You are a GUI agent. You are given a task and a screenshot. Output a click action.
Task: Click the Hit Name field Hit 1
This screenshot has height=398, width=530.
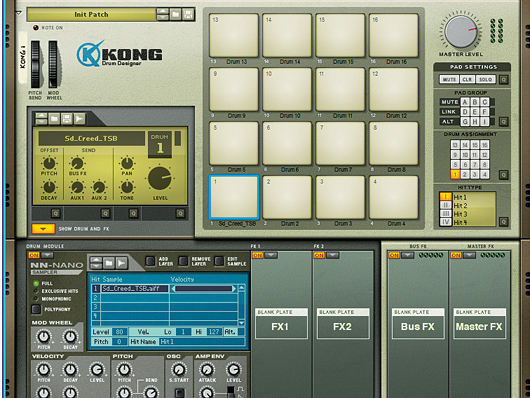(x=201, y=342)
